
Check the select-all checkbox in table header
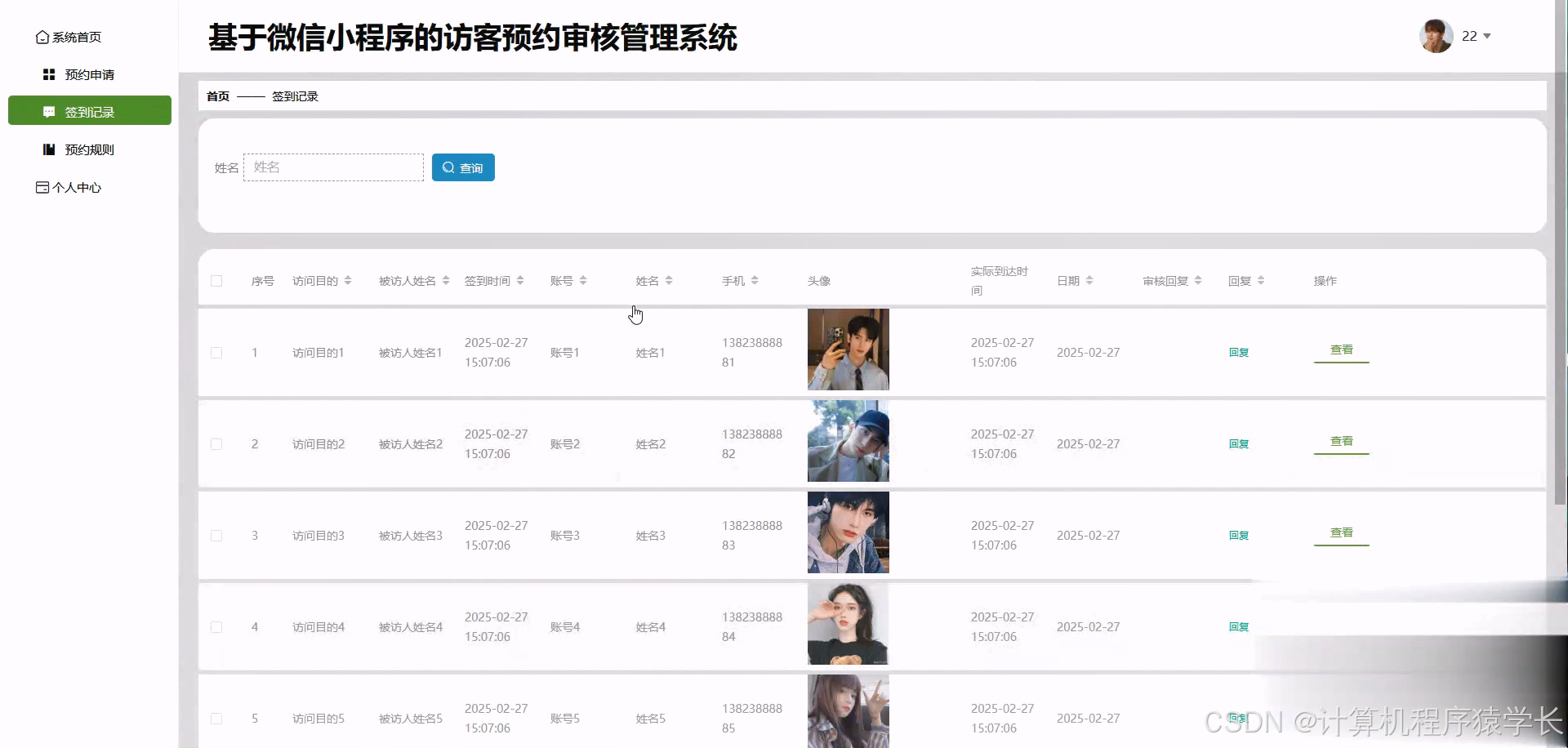click(x=216, y=280)
